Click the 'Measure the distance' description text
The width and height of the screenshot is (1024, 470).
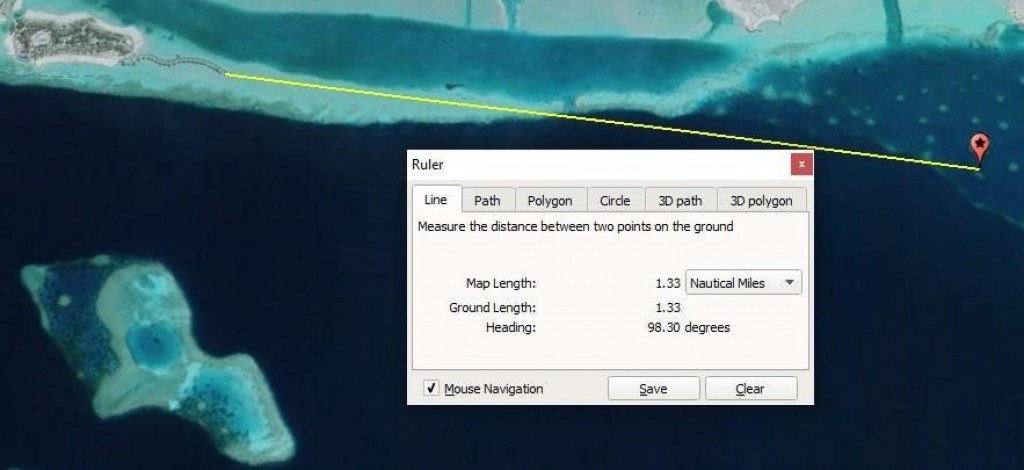click(575, 227)
